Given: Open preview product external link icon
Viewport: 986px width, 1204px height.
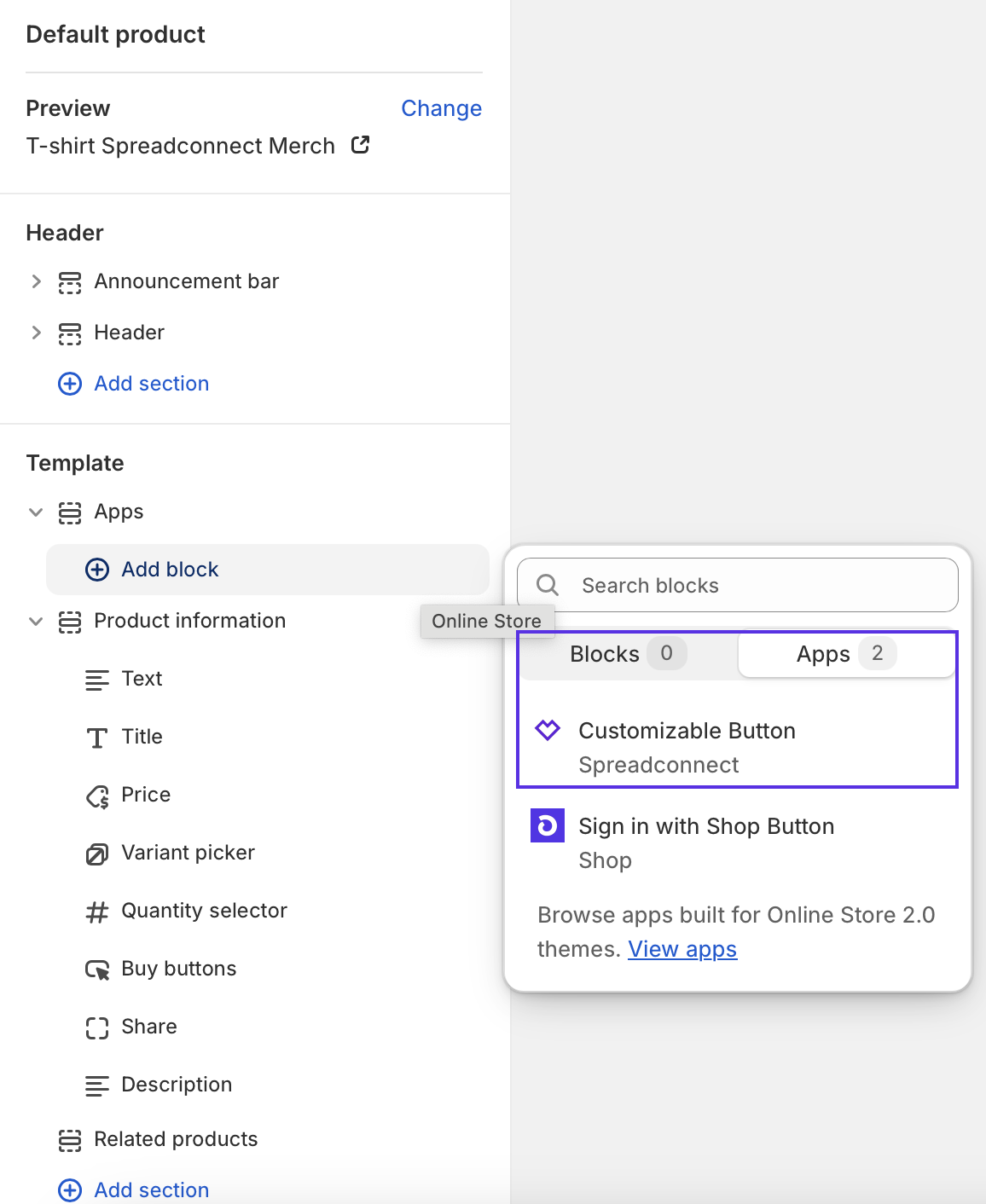Looking at the screenshot, I should (x=360, y=145).
